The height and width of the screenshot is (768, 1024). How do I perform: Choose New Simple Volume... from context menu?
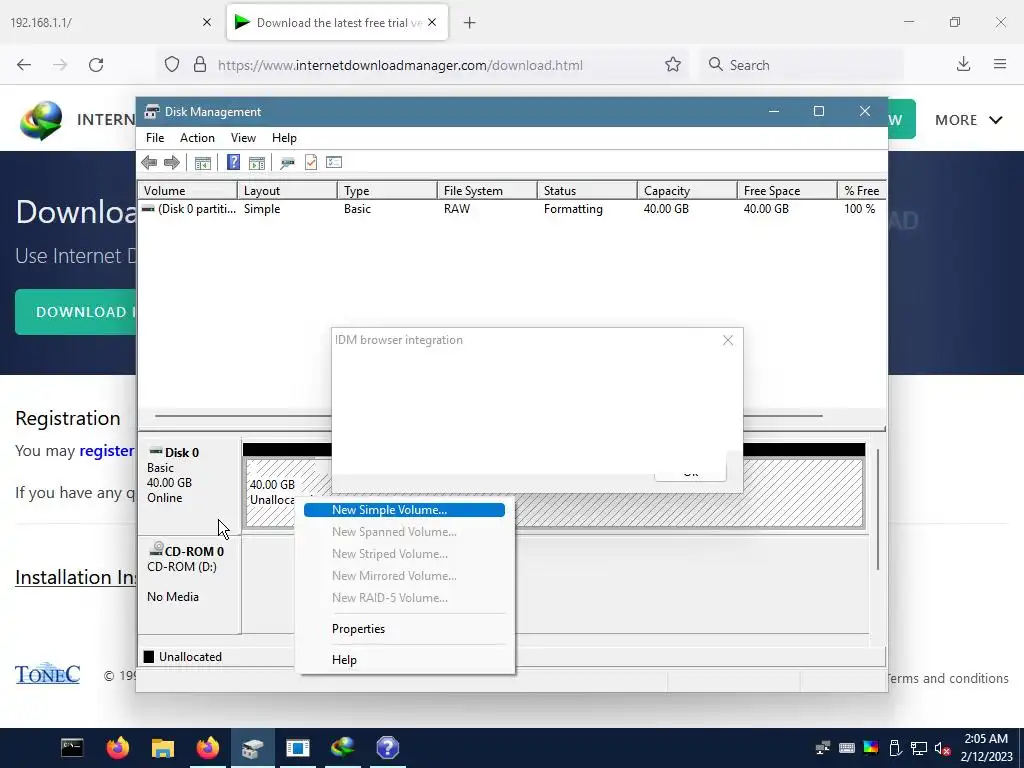[404, 510]
